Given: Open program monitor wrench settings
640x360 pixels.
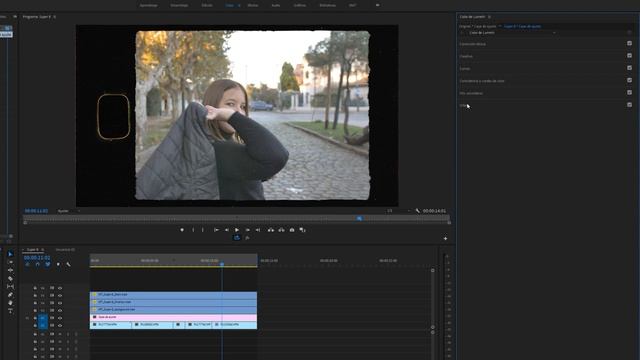Looking at the screenshot, I should click(418, 211).
